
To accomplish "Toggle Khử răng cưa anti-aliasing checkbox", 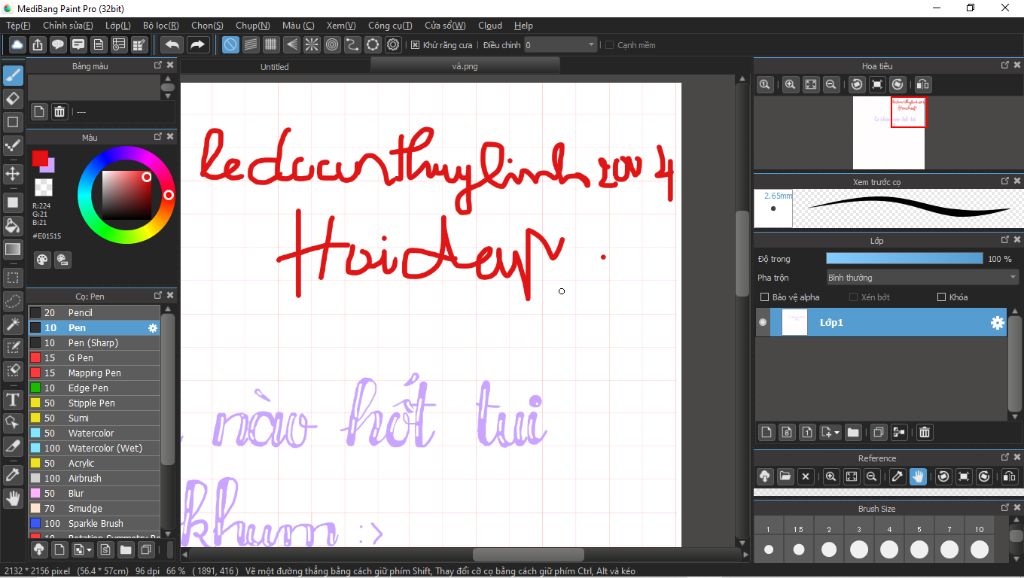I will pos(415,45).
